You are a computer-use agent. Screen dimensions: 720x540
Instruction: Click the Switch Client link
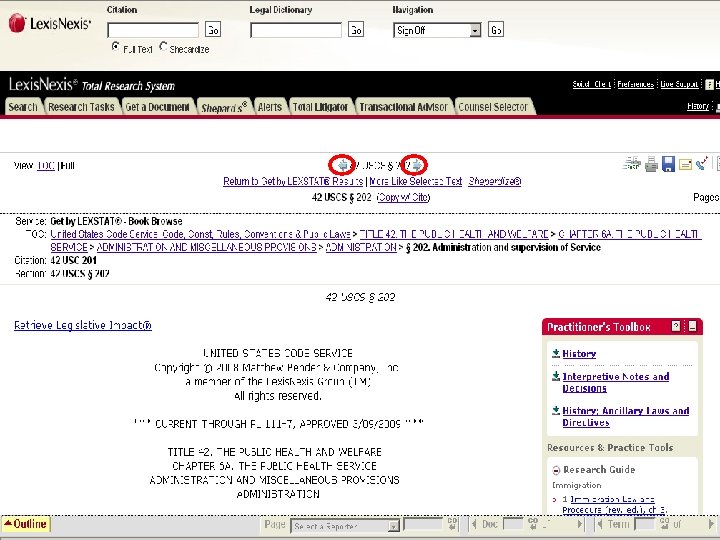(591, 84)
